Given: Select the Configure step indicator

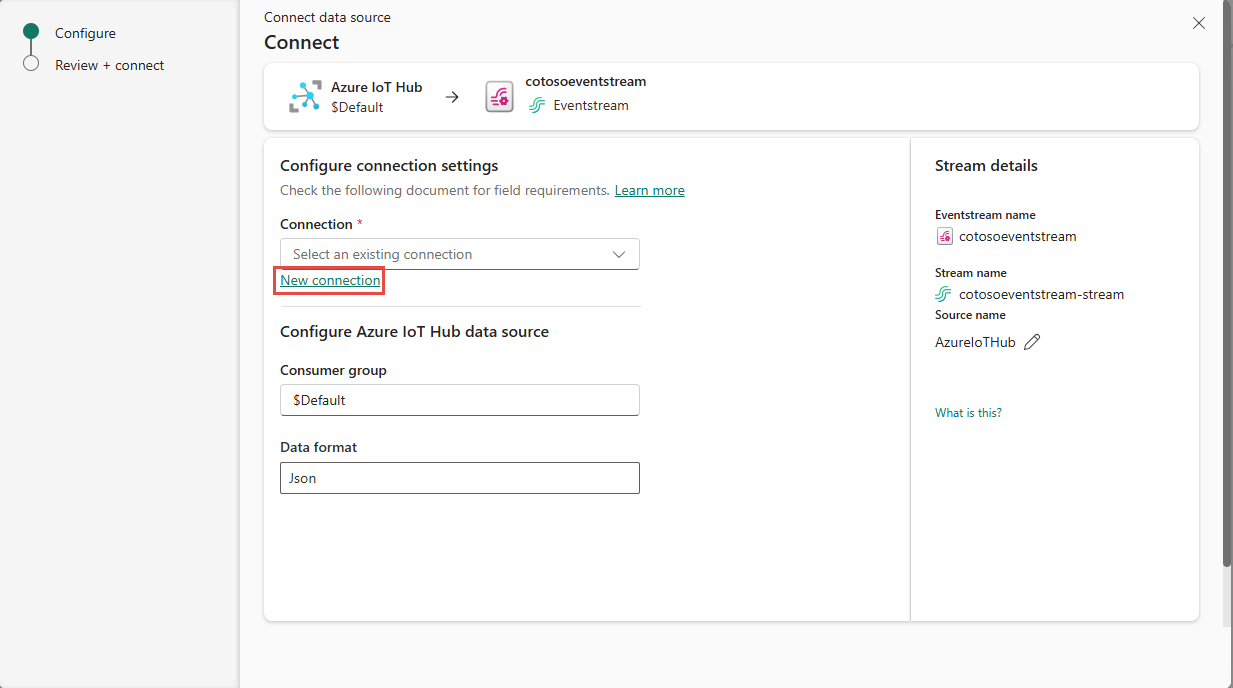Looking at the screenshot, I should tap(31, 32).
